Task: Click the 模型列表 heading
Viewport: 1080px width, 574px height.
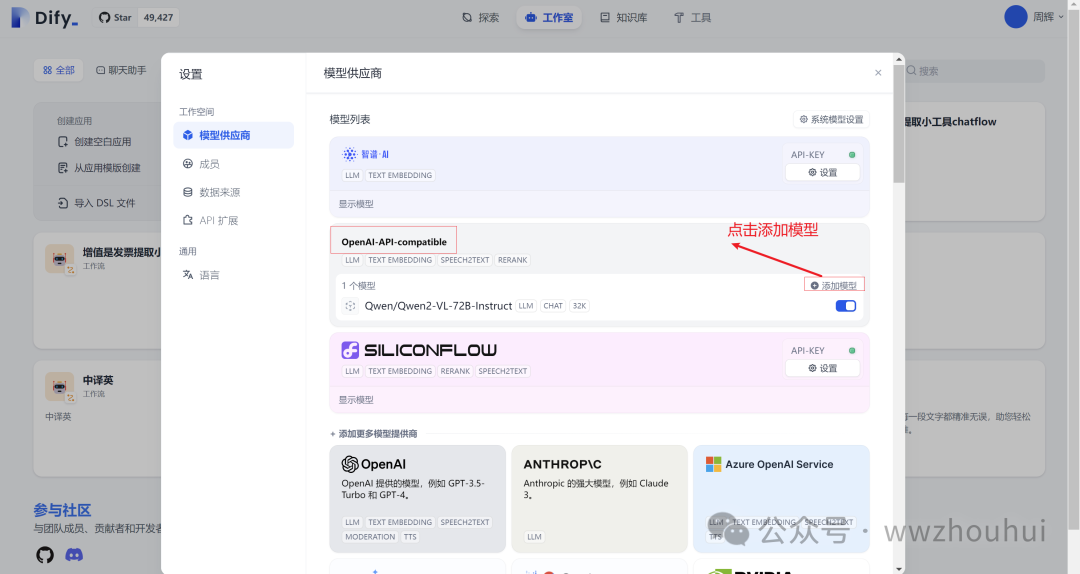Action: click(350, 119)
